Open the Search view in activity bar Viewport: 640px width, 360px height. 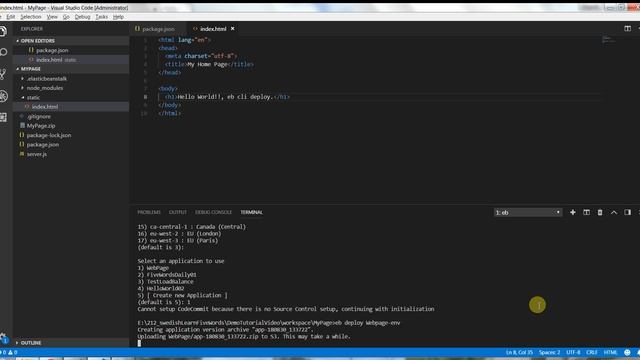tap(3, 52)
